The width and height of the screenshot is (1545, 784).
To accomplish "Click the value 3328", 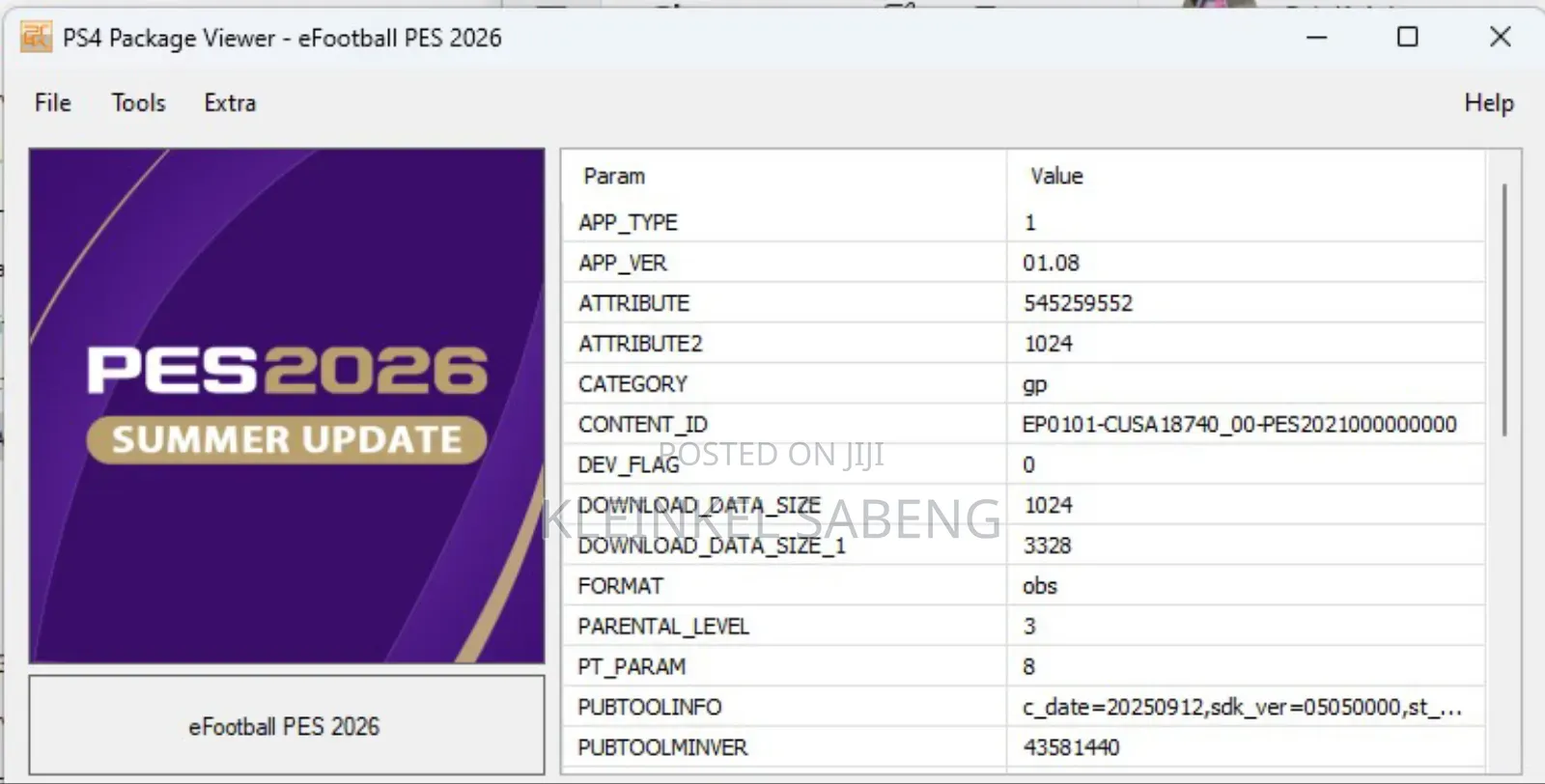I will 1048,546.
